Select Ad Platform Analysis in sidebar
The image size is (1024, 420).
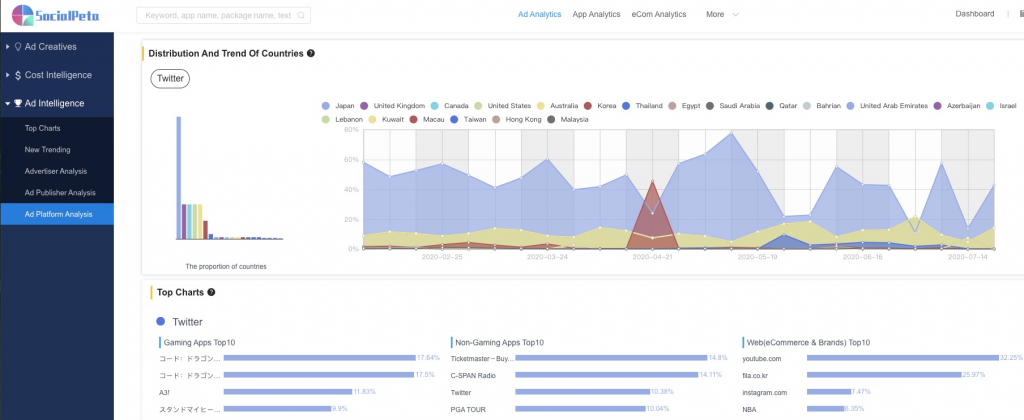coord(57,214)
